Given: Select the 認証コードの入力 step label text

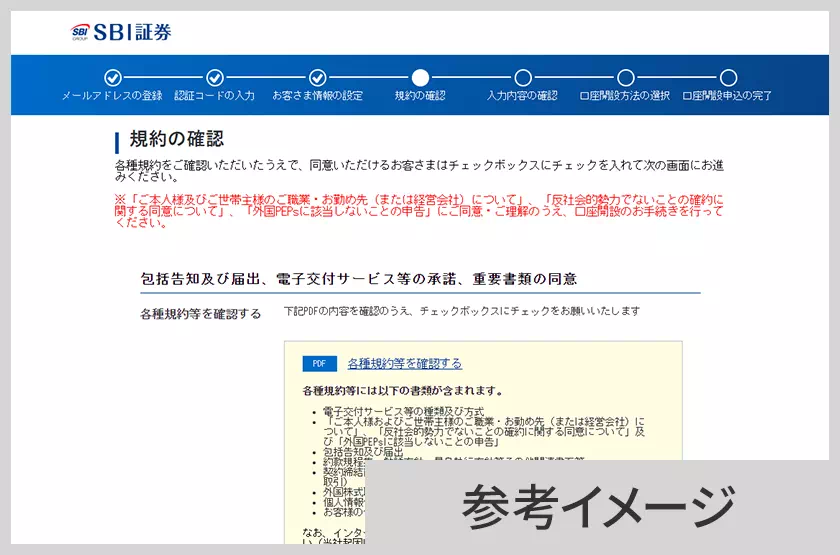Looking at the screenshot, I should (214, 96).
